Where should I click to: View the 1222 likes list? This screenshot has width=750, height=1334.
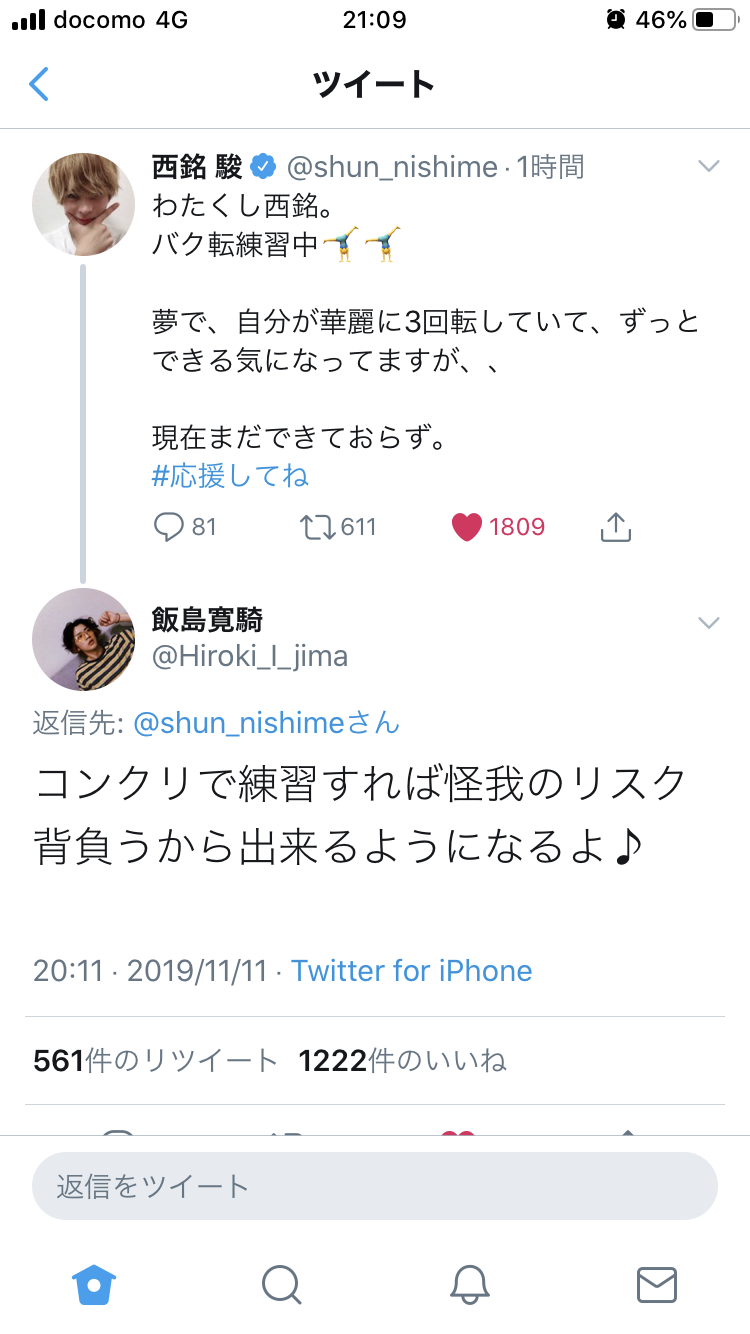tap(402, 1061)
